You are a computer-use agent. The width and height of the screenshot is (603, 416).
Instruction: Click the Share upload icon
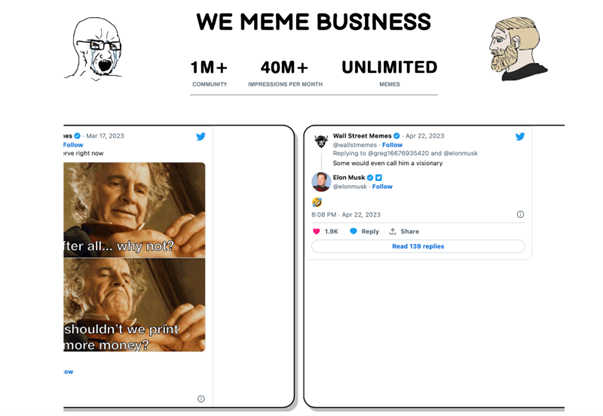[393, 231]
